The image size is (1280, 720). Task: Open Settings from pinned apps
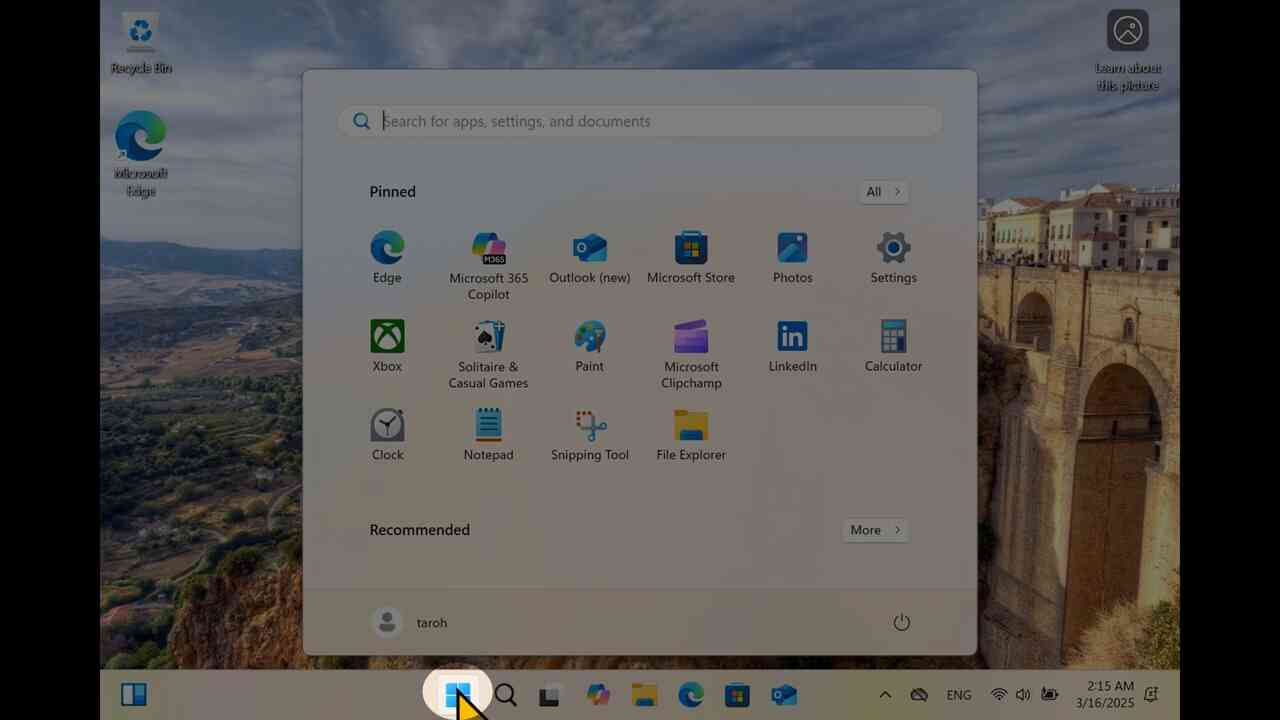[x=893, y=258]
